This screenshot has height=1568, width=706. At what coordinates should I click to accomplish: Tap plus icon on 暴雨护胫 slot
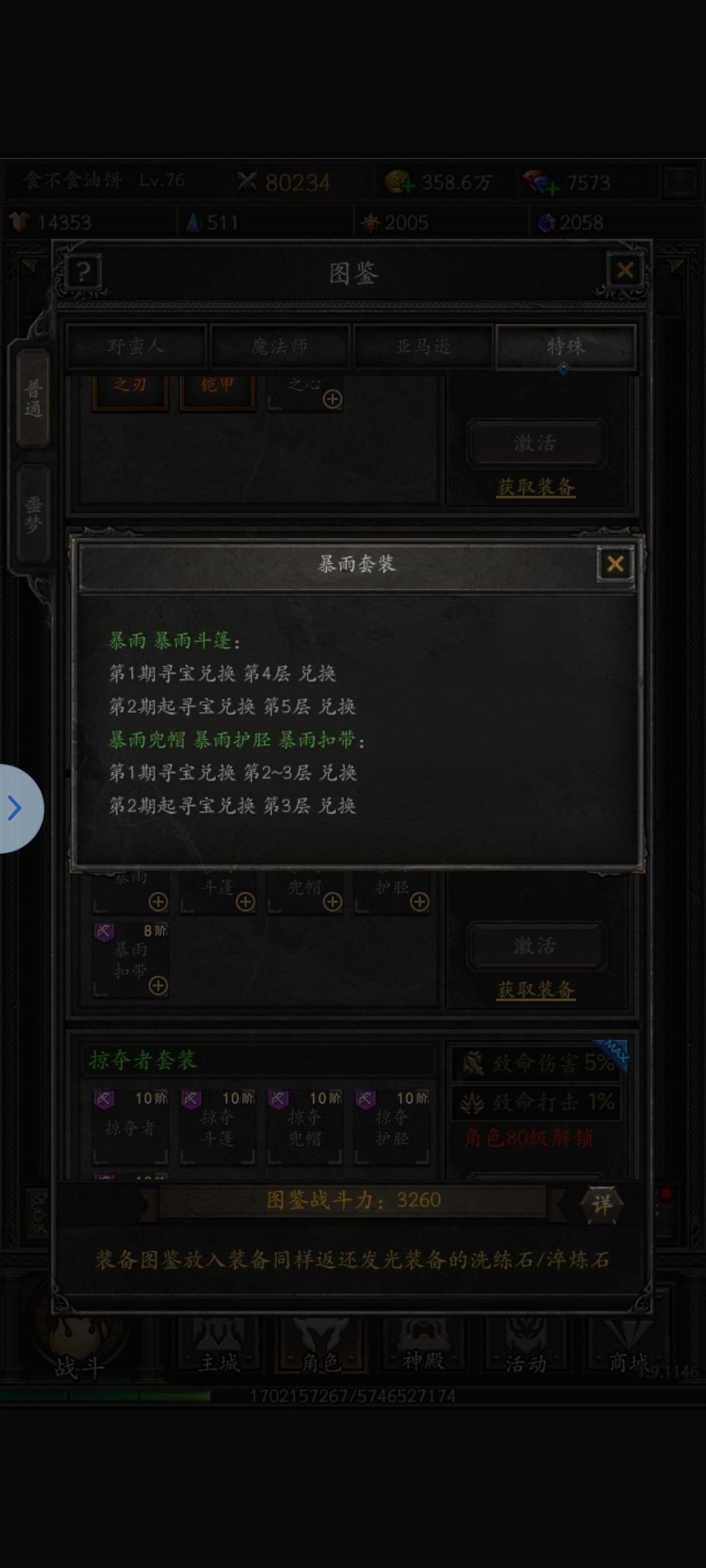coord(420,902)
